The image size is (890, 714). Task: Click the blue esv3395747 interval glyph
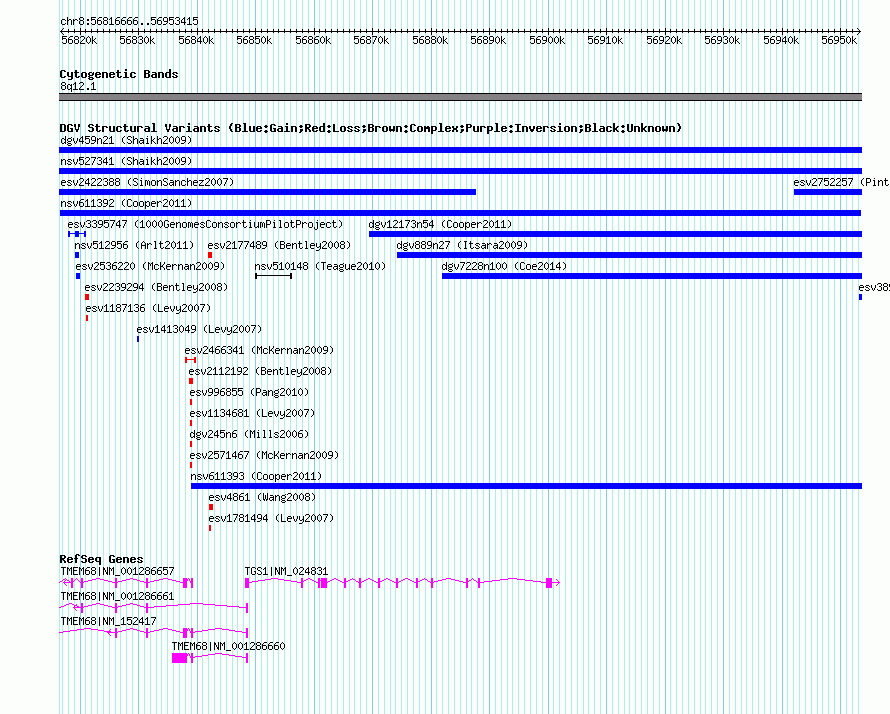pos(77,234)
